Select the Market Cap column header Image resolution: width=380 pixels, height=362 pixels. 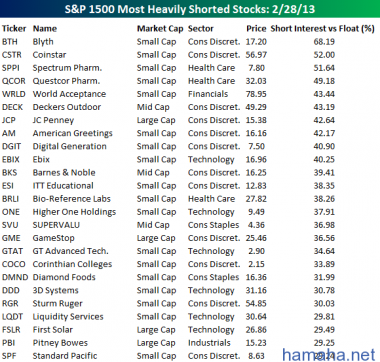(160, 29)
